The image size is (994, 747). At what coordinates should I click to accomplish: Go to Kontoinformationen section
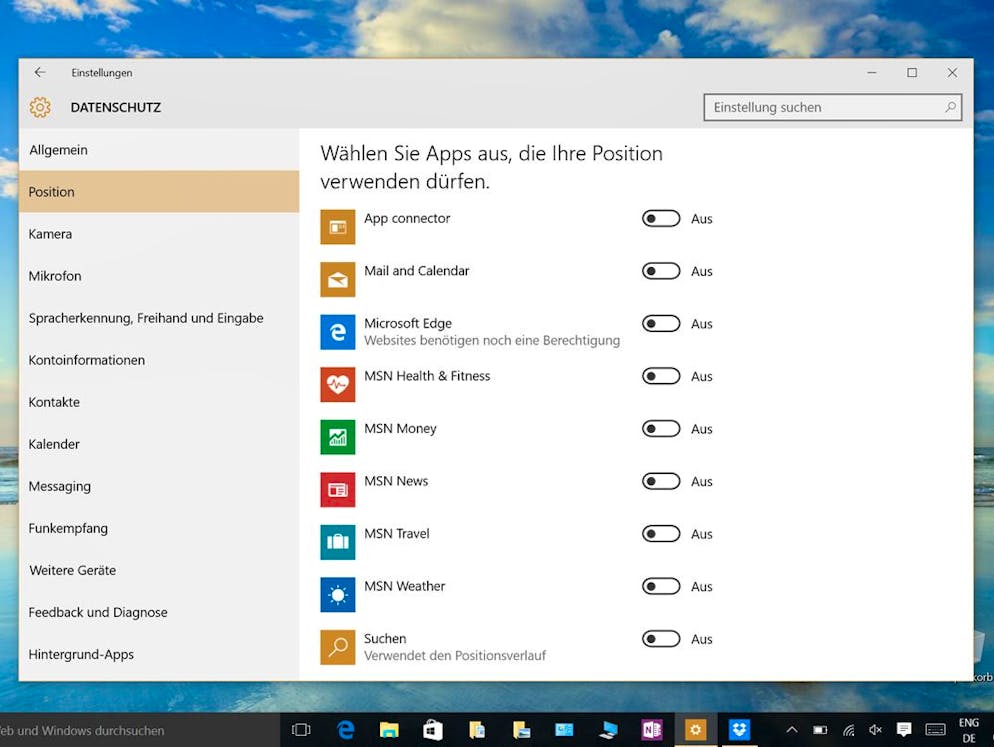pyautogui.click(x=159, y=360)
